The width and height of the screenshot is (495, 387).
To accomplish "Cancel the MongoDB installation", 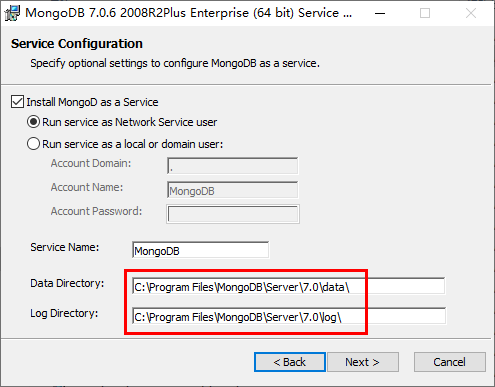I will pyautogui.click(x=450, y=362).
